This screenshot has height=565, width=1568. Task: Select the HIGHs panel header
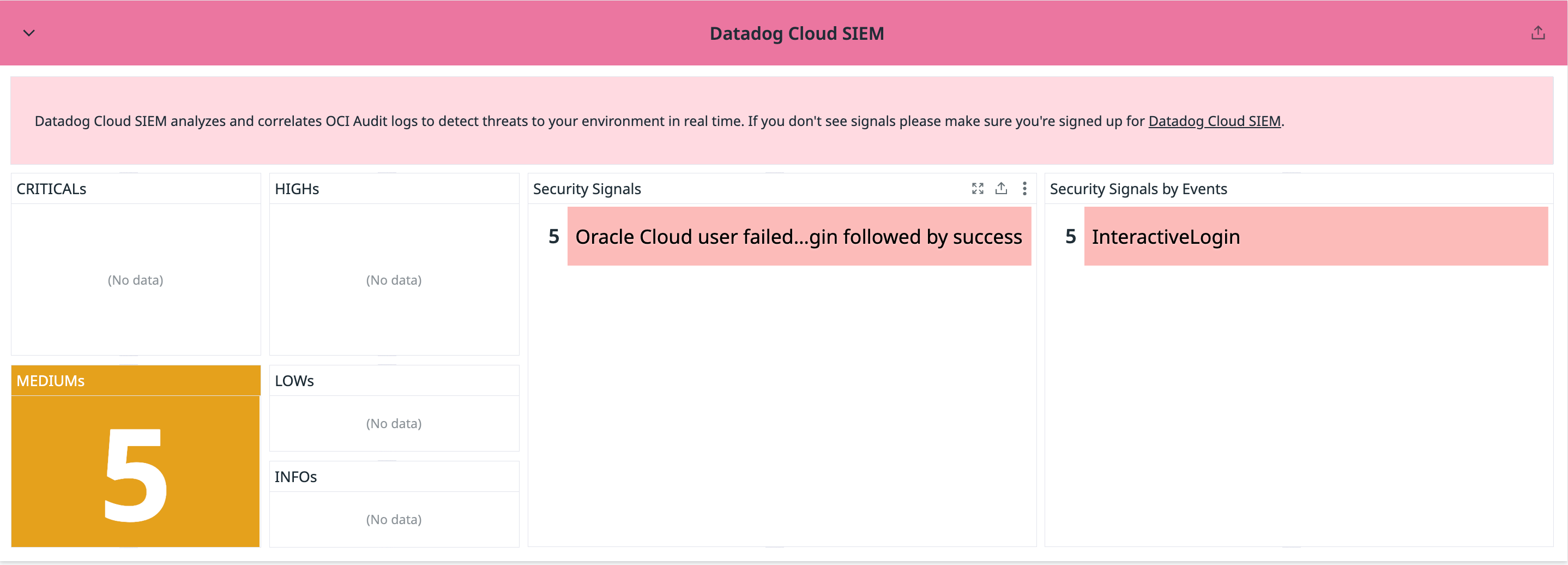point(297,189)
